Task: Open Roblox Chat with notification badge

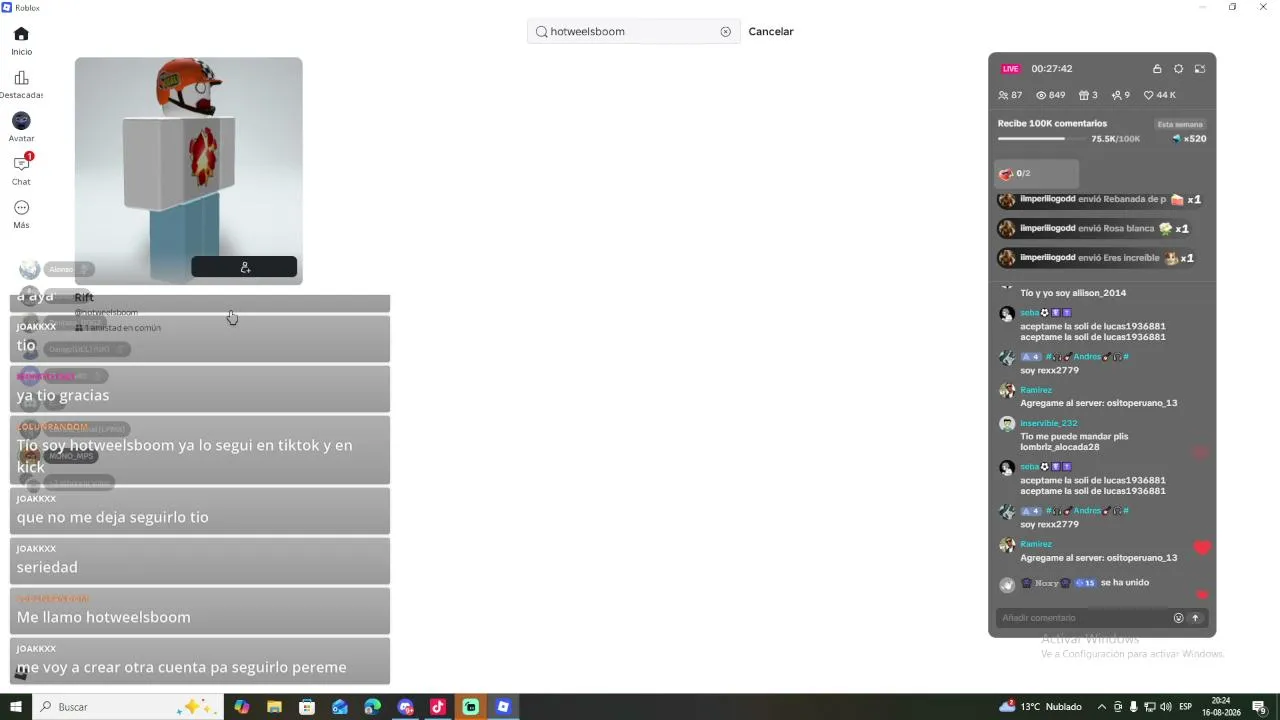Action: click(21, 171)
